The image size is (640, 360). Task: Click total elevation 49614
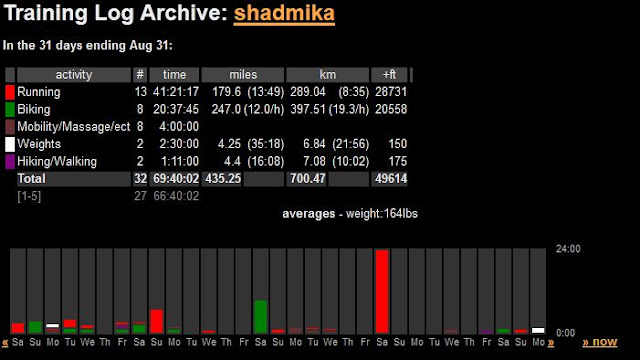391,179
